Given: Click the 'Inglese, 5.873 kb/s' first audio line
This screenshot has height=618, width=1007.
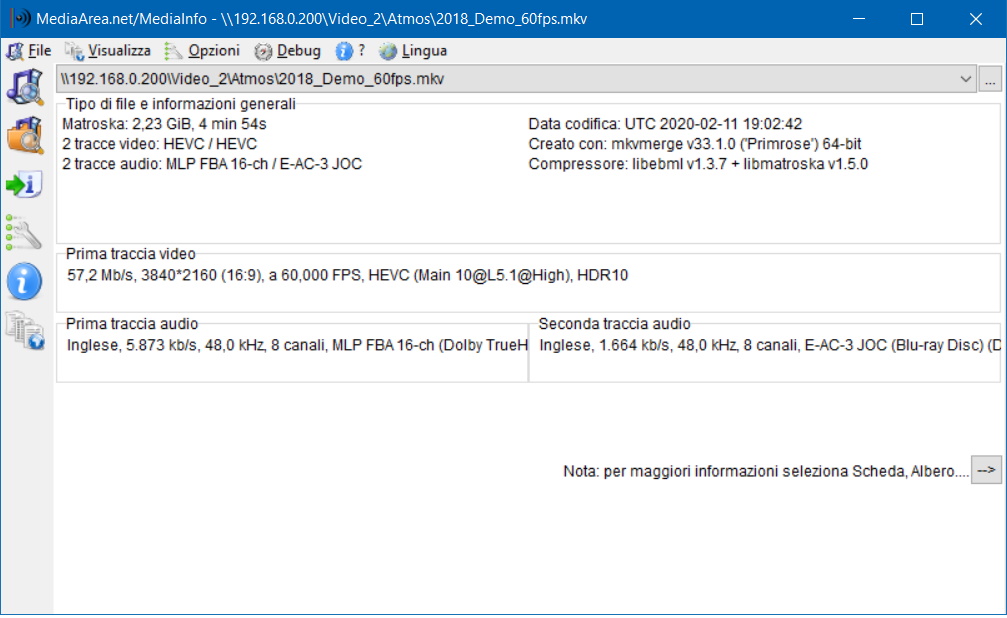Looking at the screenshot, I should point(297,346).
